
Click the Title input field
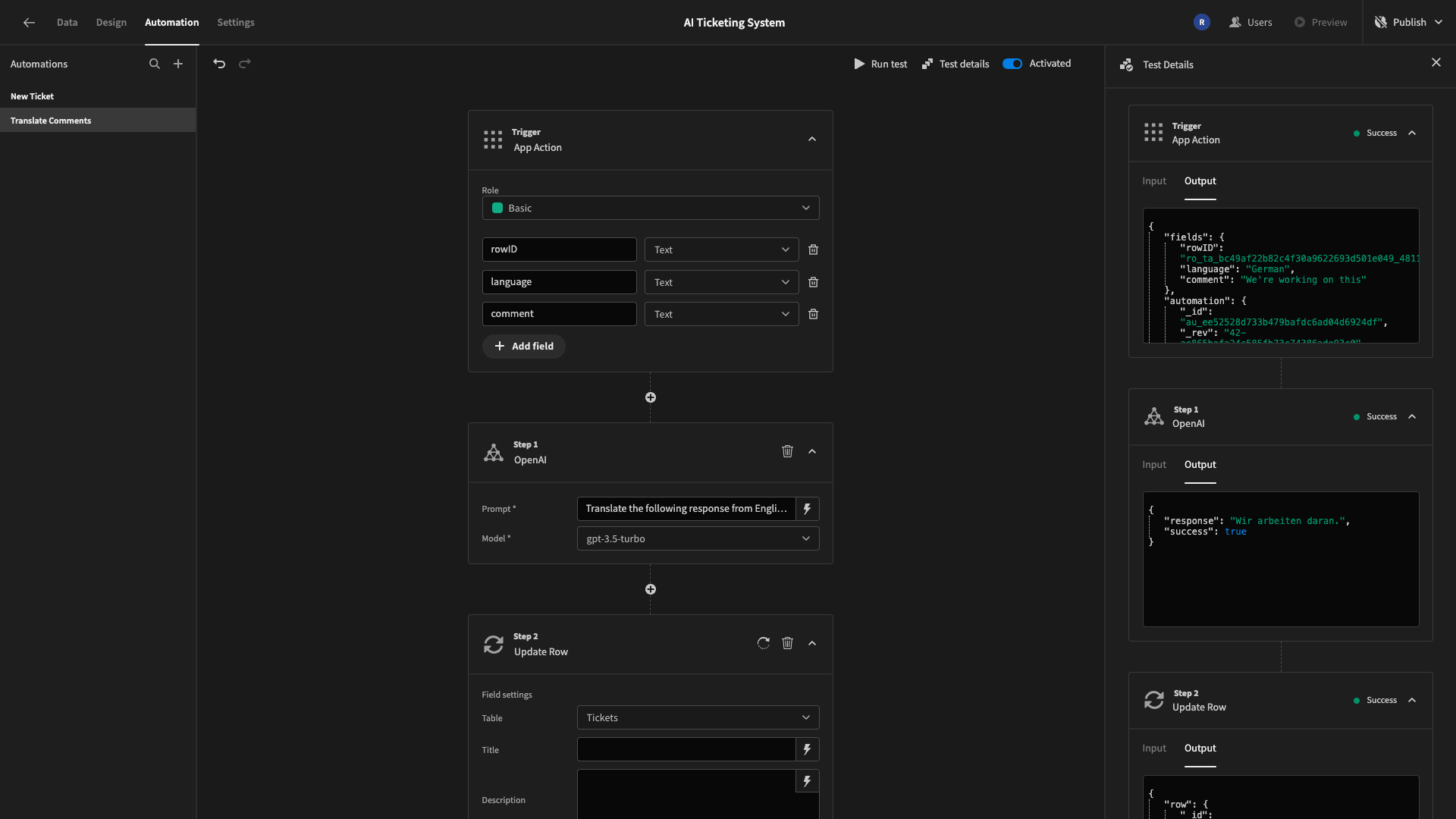pos(686,750)
